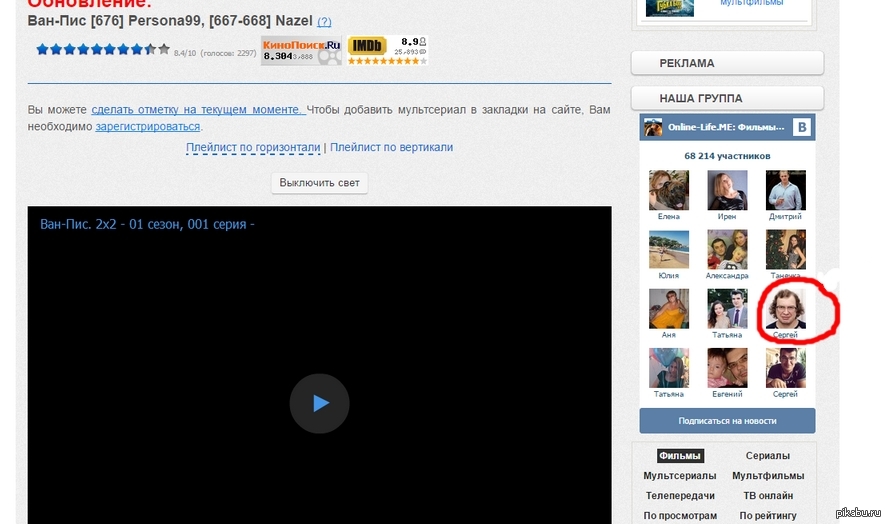Viewport: 886px width, 524px height.
Task: Click the red-circled Сергей avatar
Action: pos(785,309)
